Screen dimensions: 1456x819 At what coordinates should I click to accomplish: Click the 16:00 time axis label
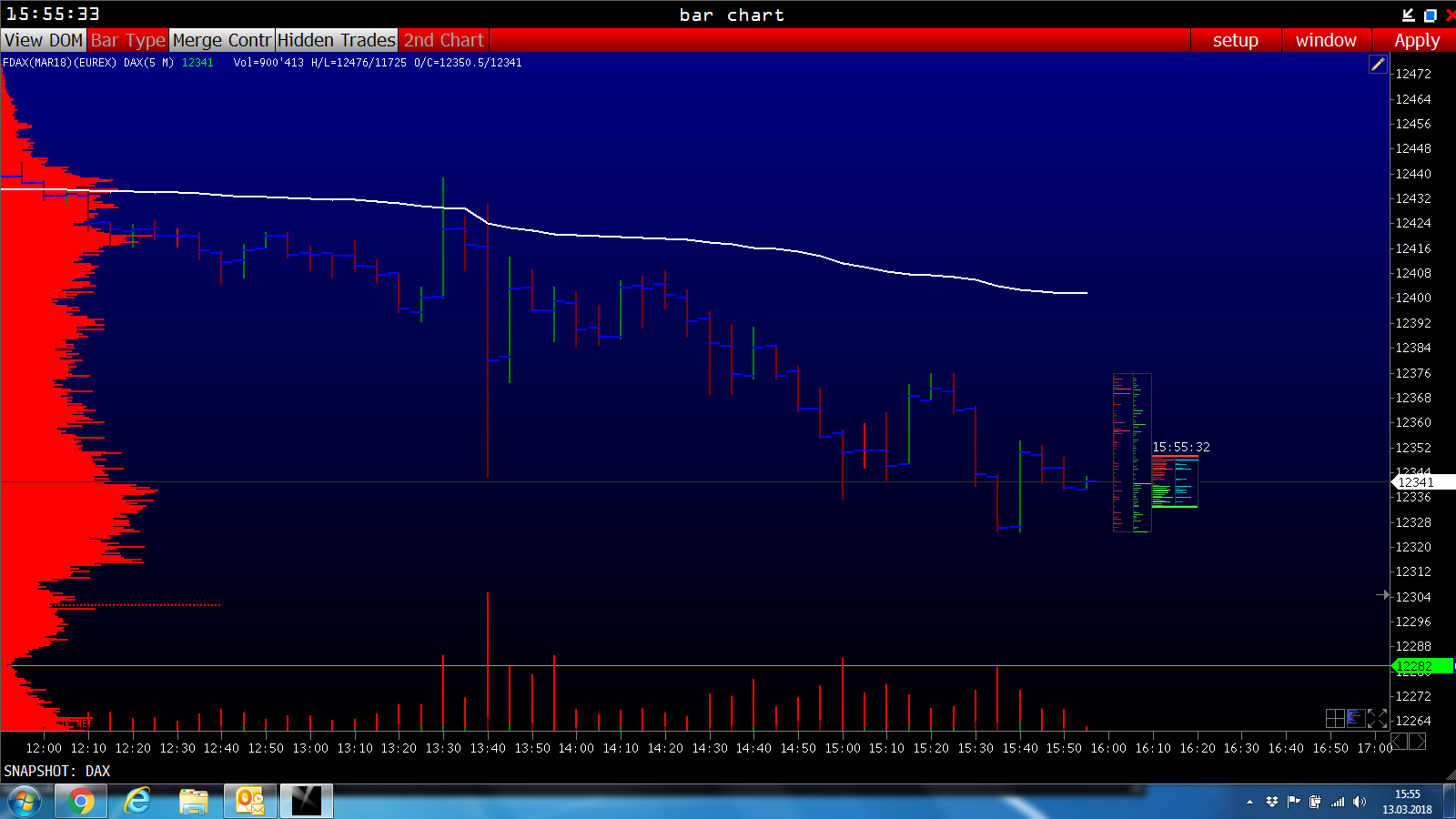[x=1108, y=748]
